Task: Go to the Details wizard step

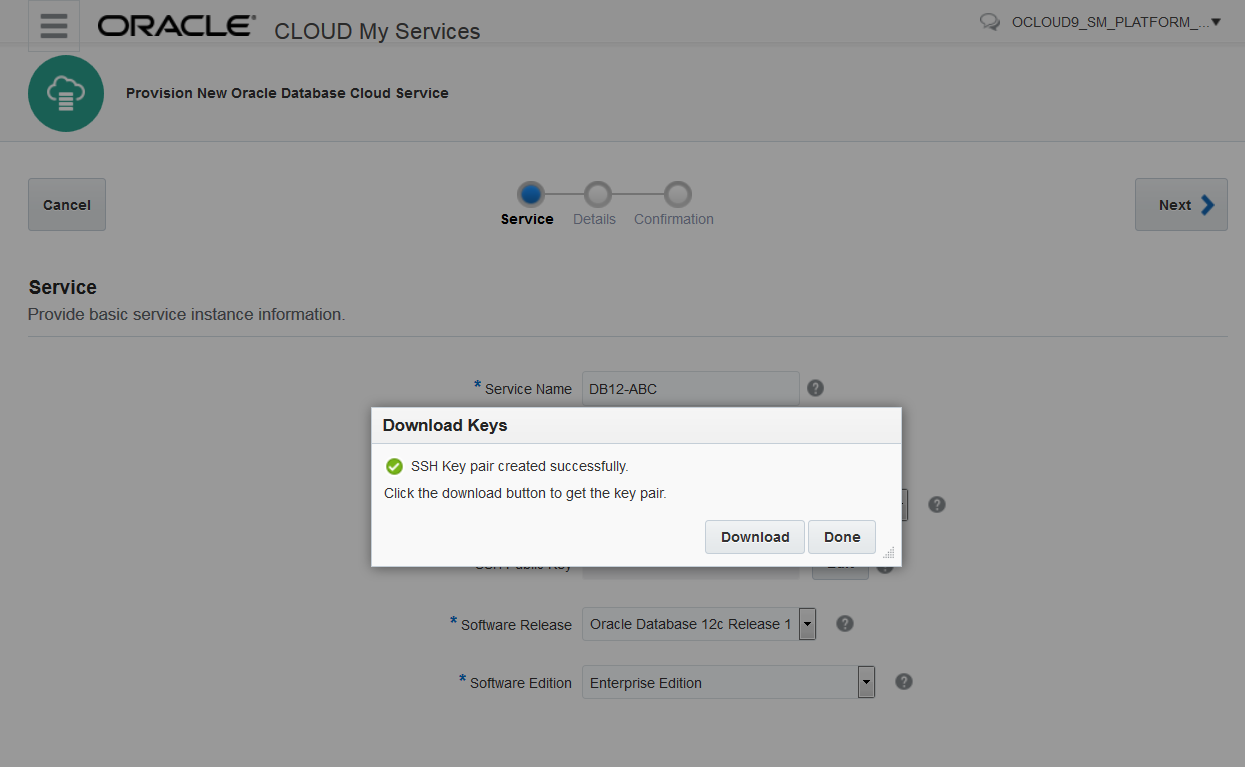Action: click(x=595, y=195)
